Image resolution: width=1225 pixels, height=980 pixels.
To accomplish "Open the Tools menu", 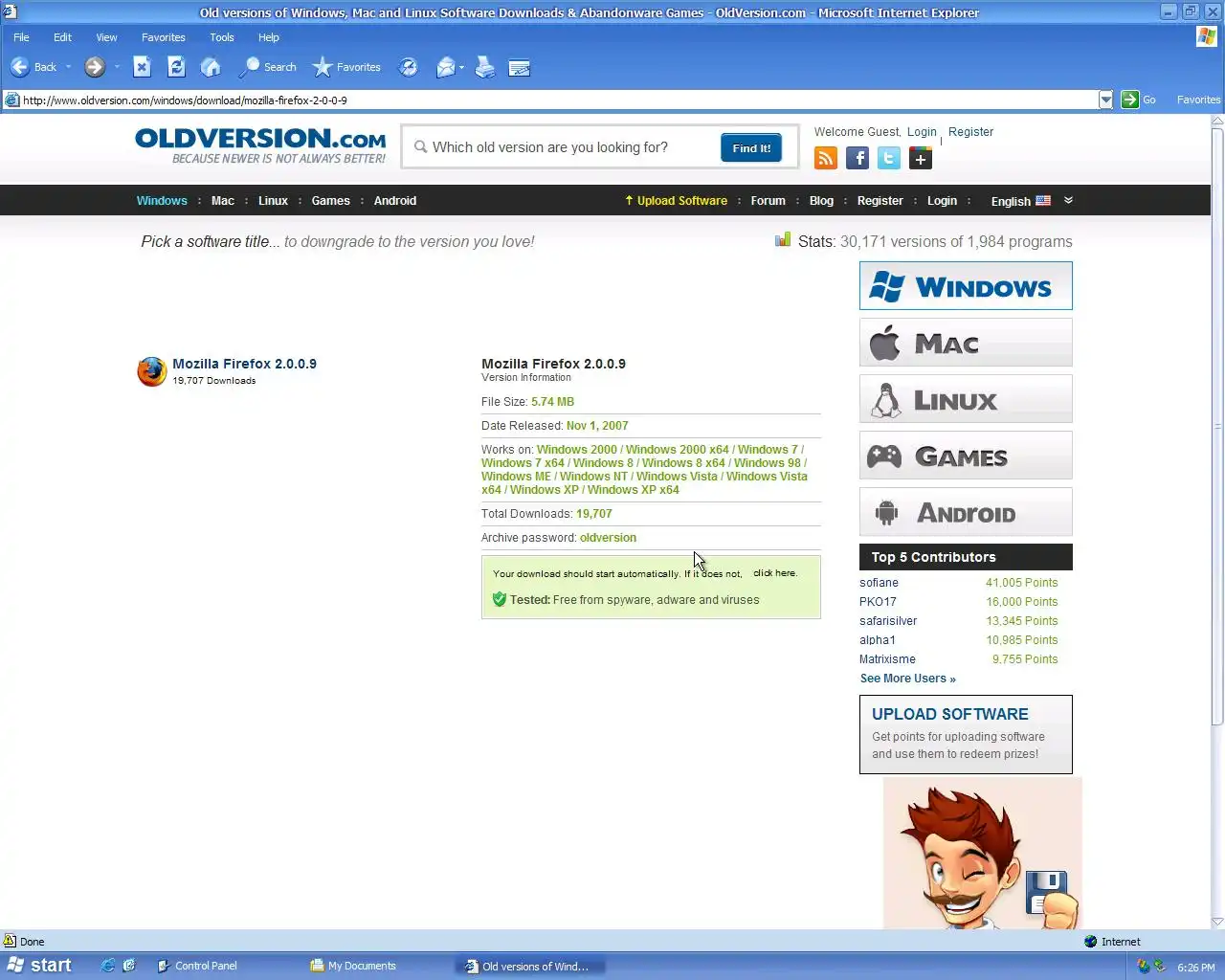I will (x=222, y=37).
